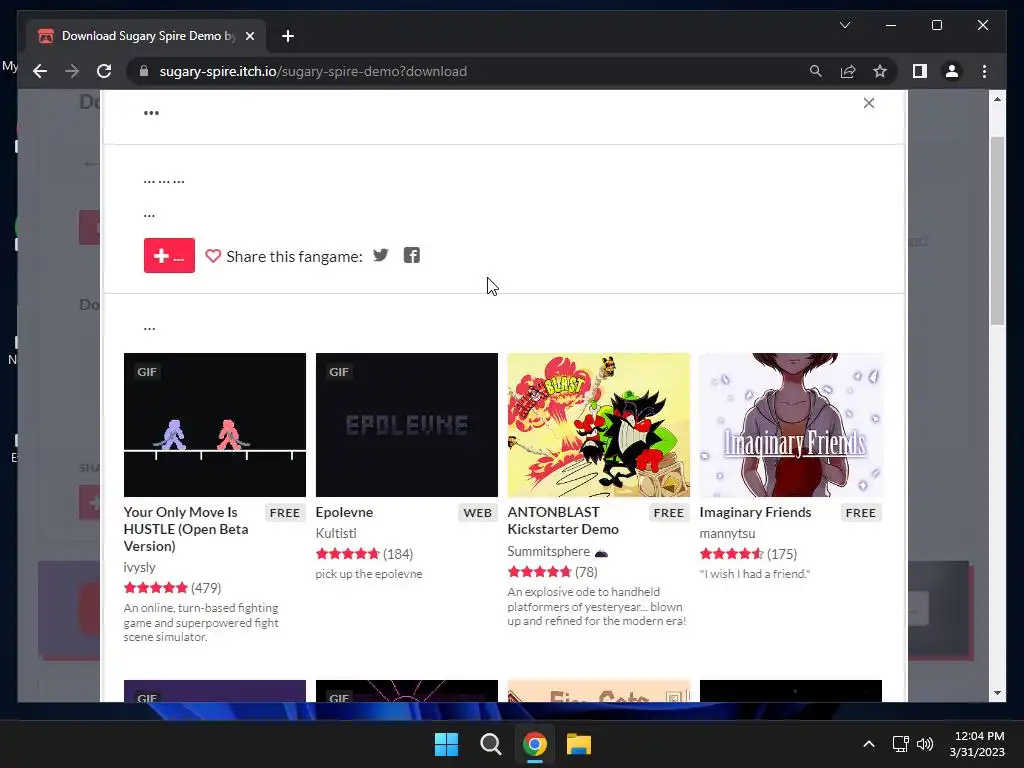The image size is (1024, 768).
Task: Show hidden system tray icons
Action: point(869,744)
